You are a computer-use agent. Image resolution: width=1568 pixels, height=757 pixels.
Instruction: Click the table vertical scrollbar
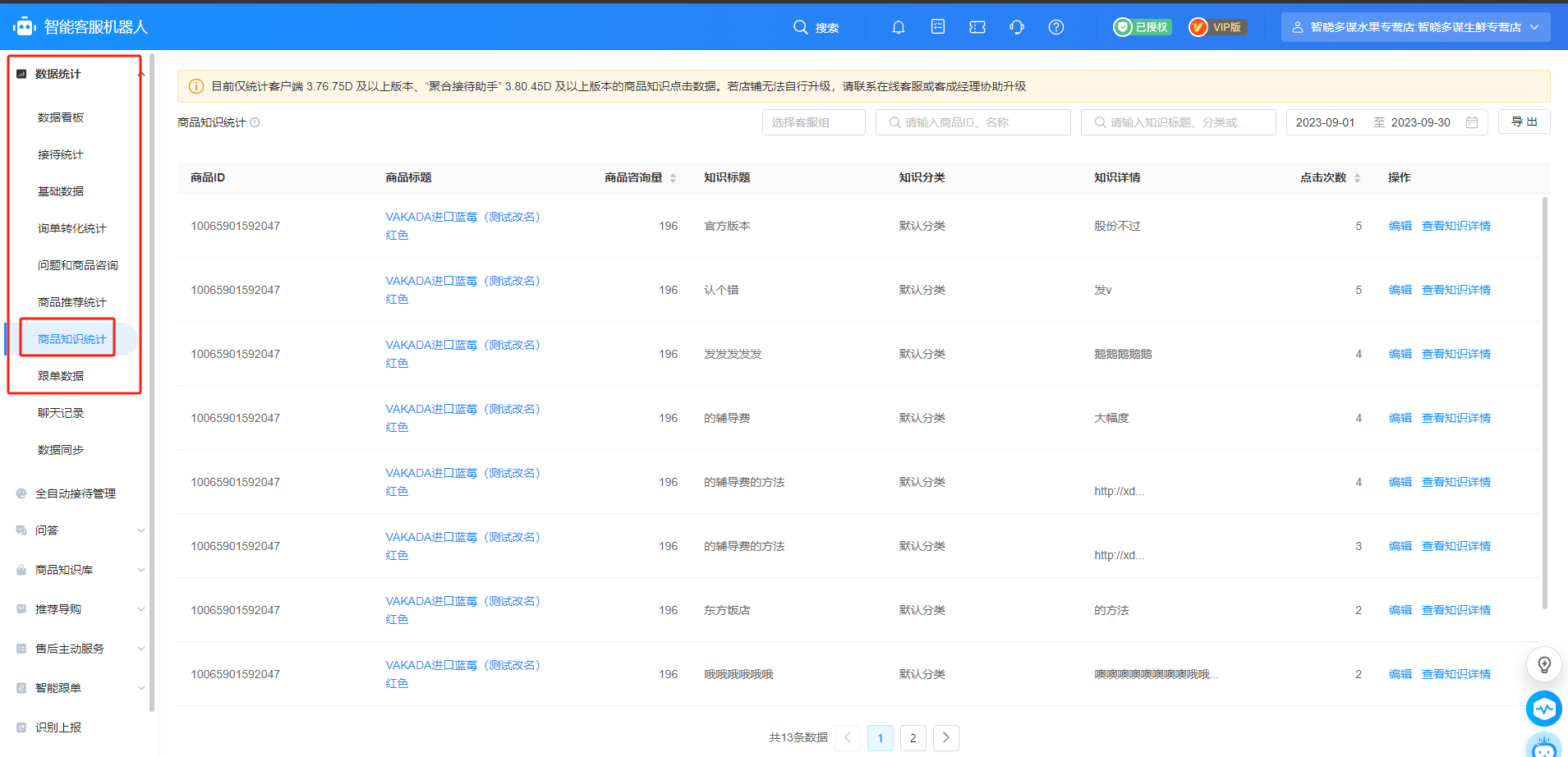pos(1545,402)
